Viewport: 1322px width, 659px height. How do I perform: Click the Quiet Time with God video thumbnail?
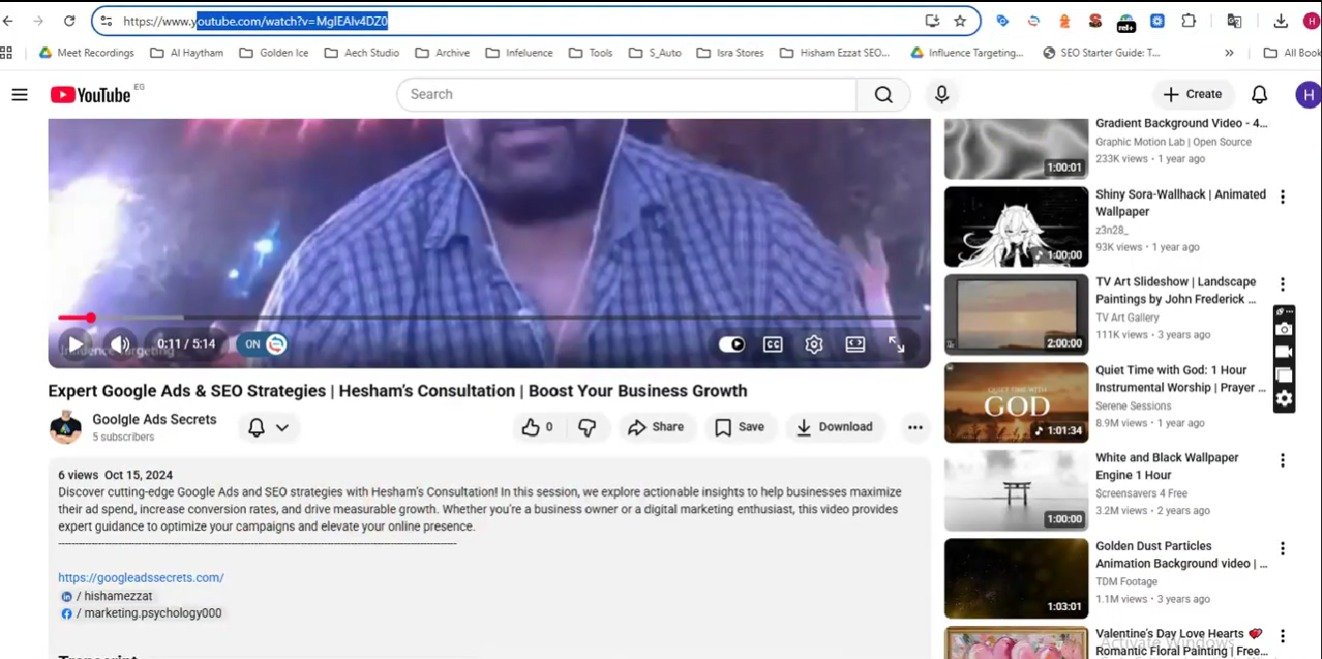1014,401
